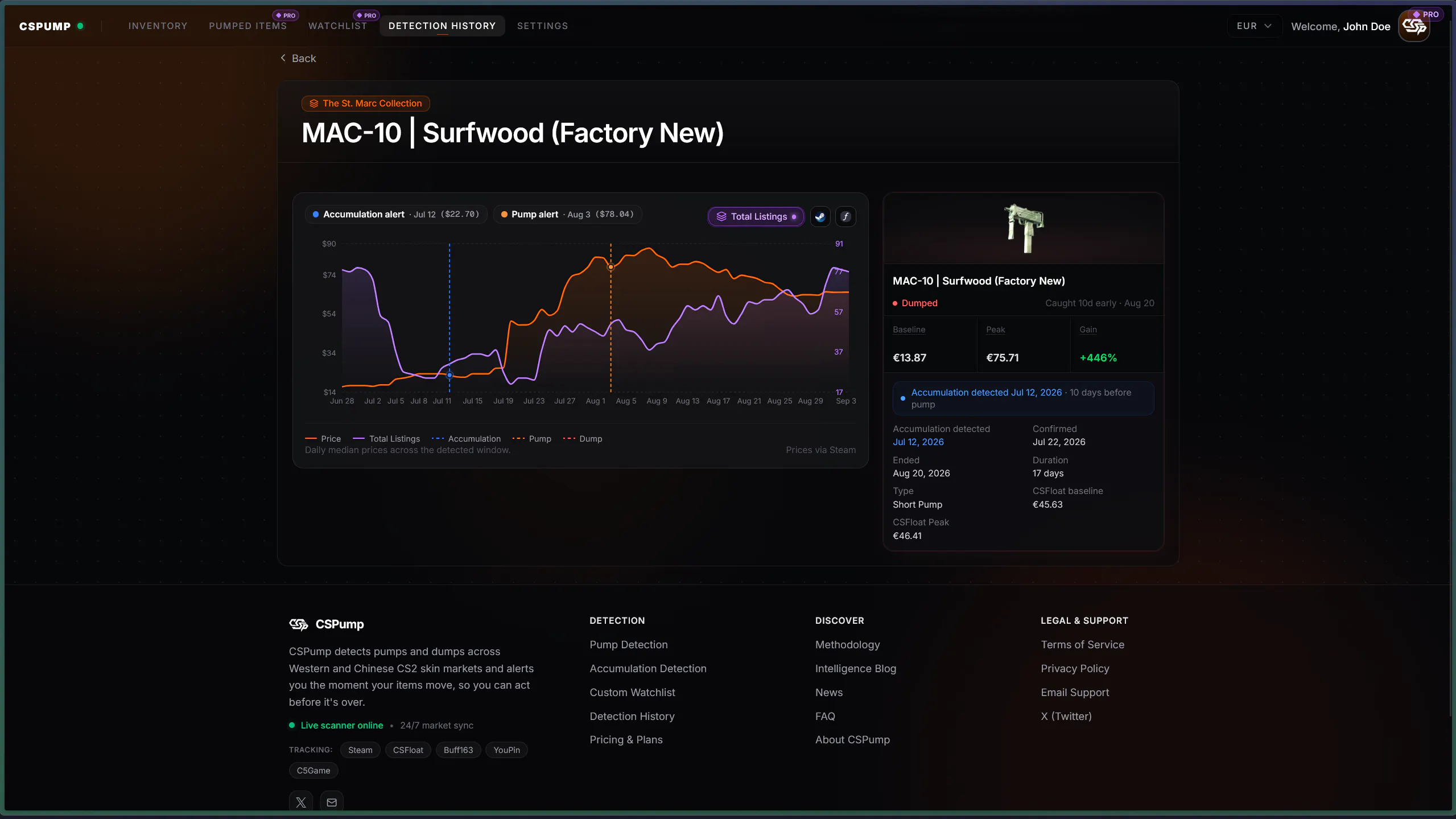Click the MAC-10 Surfwood weapon thumbnail
This screenshot has width=1456, height=819.
point(1023,228)
